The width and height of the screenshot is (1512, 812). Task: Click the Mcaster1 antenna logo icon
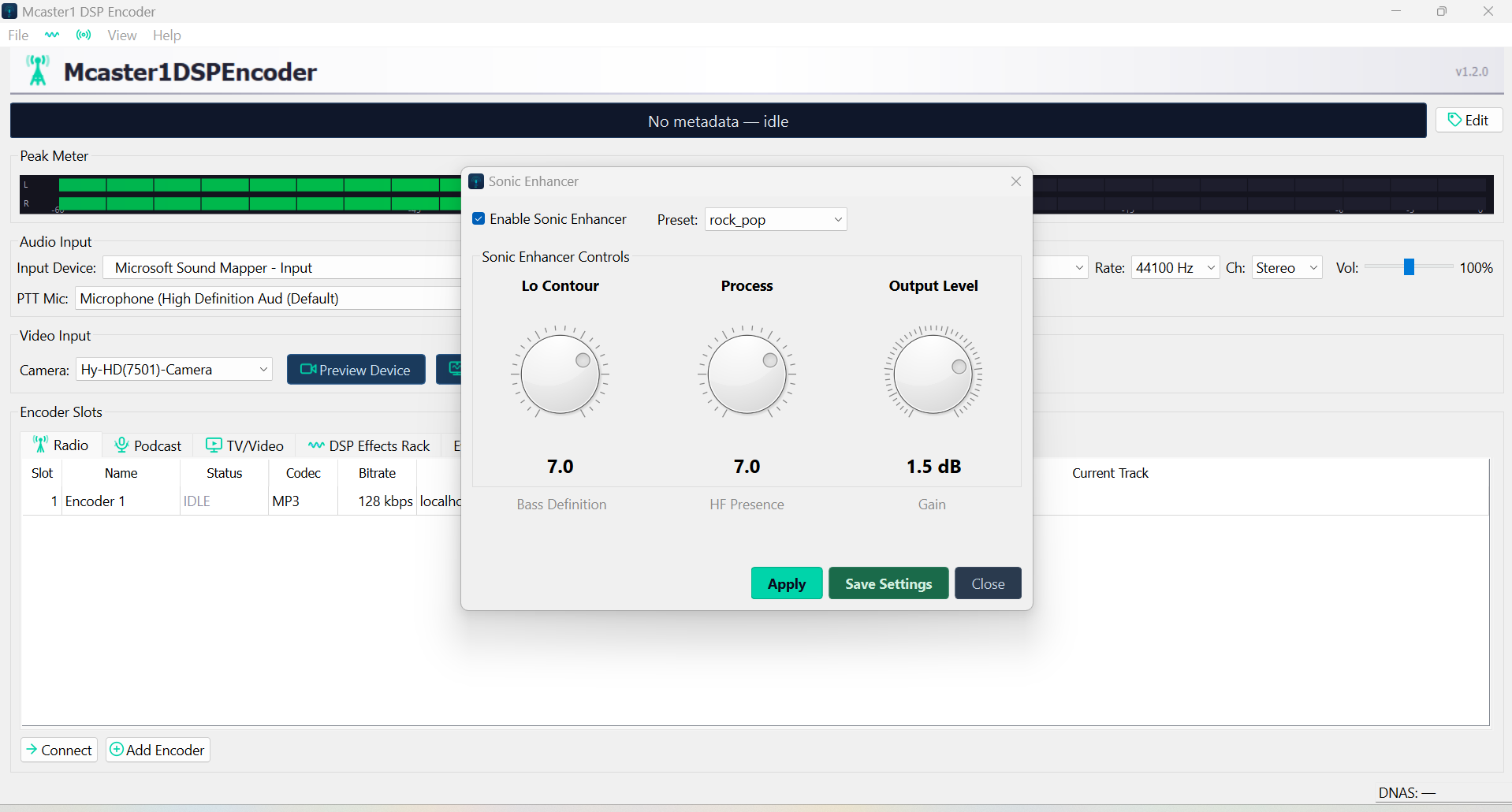[x=37, y=71]
